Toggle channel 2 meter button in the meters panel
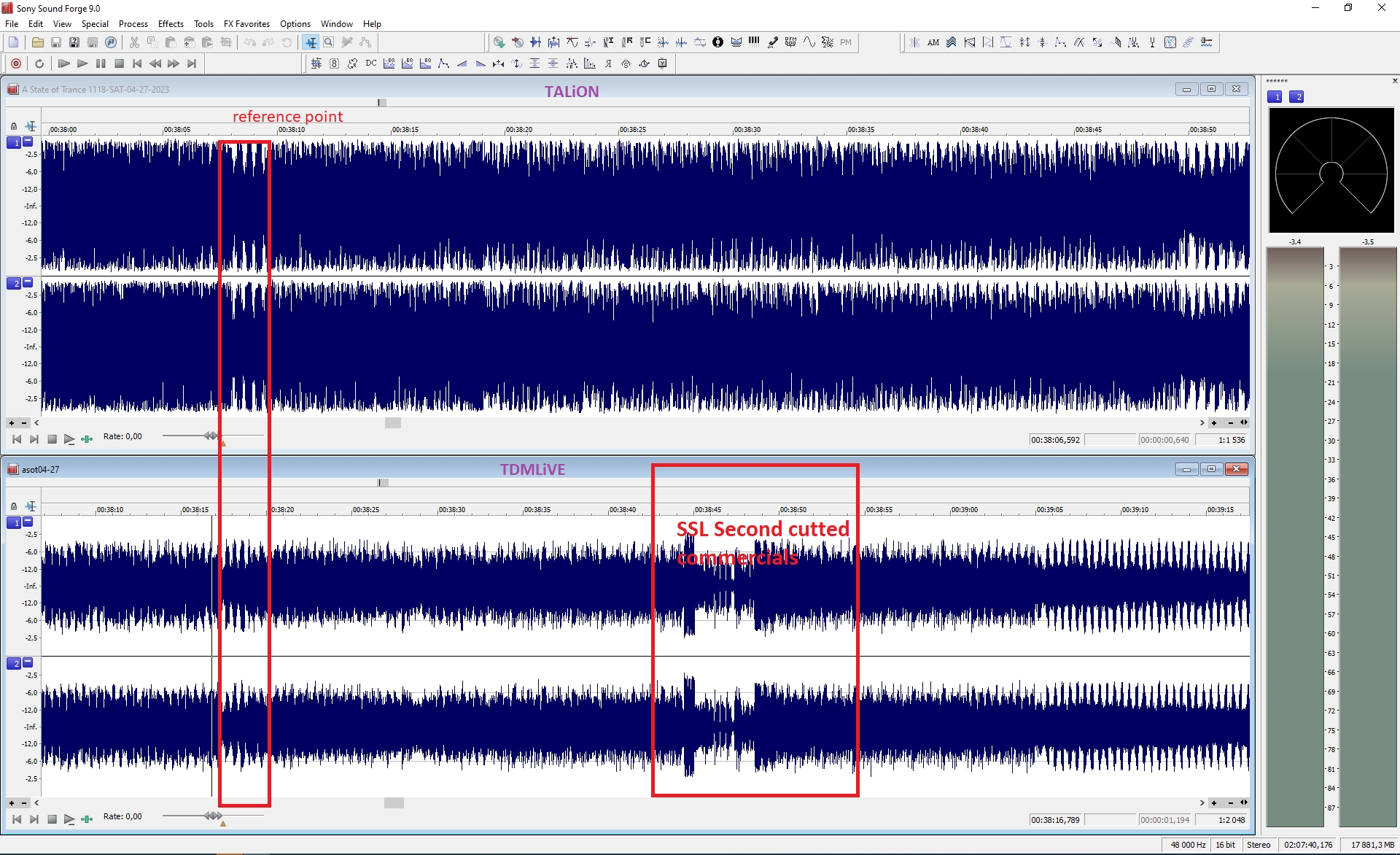Viewport: 1400px width, 855px height. pyautogui.click(x=1296, y=97)
